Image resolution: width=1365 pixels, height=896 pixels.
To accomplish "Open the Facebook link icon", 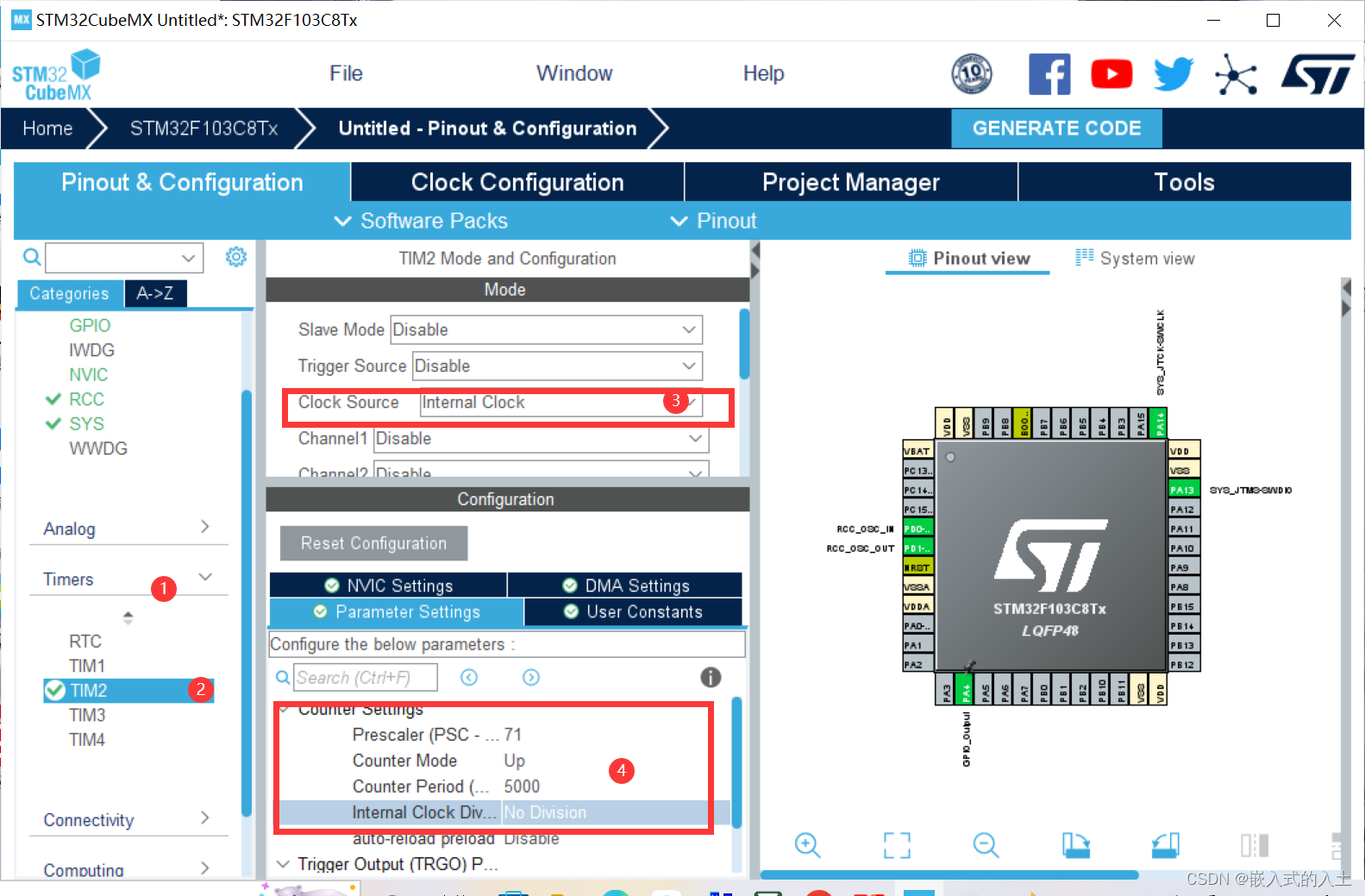I will [1049, 74].
